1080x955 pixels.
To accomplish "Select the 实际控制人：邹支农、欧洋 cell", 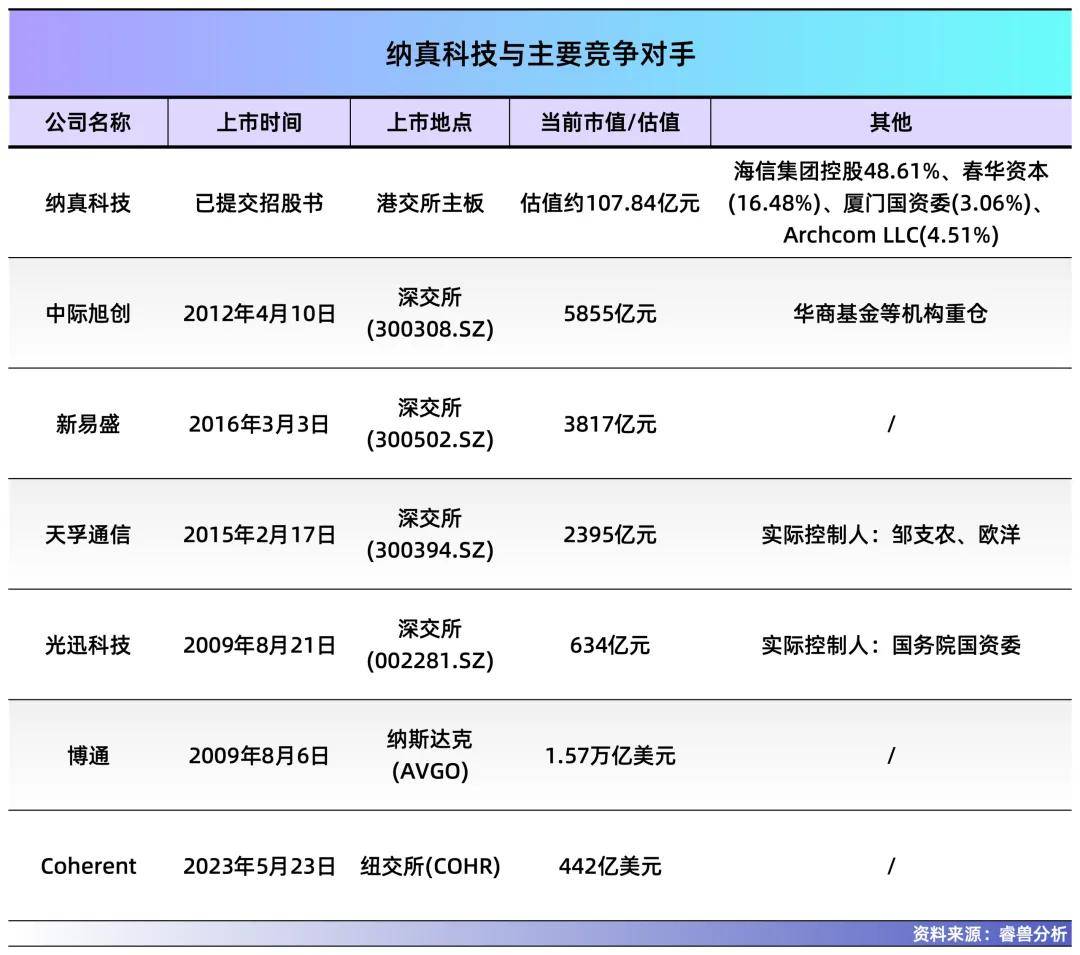I will tap(890, 534).
